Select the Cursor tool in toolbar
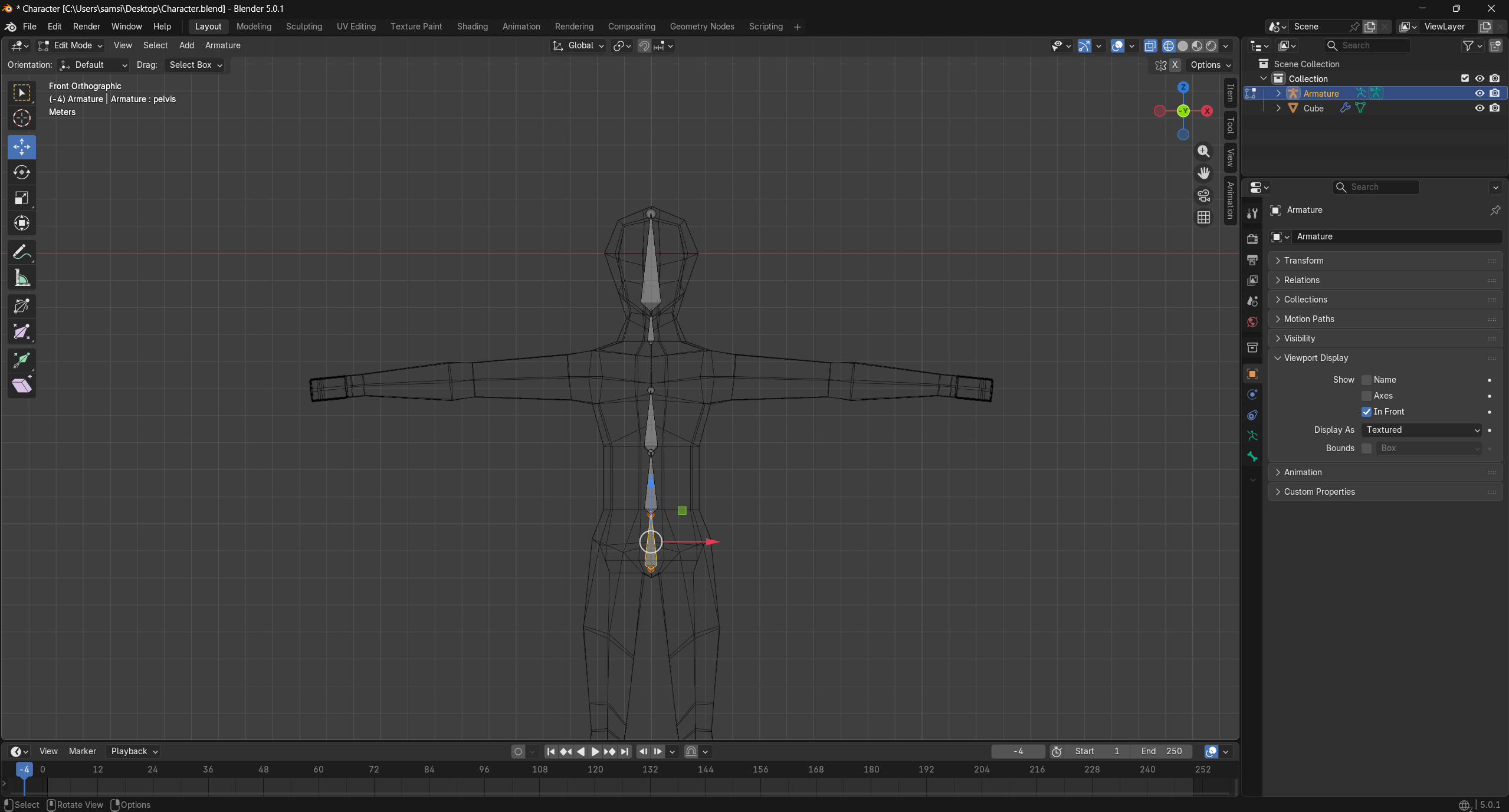 pyautogui.click(x=22, y=119)
